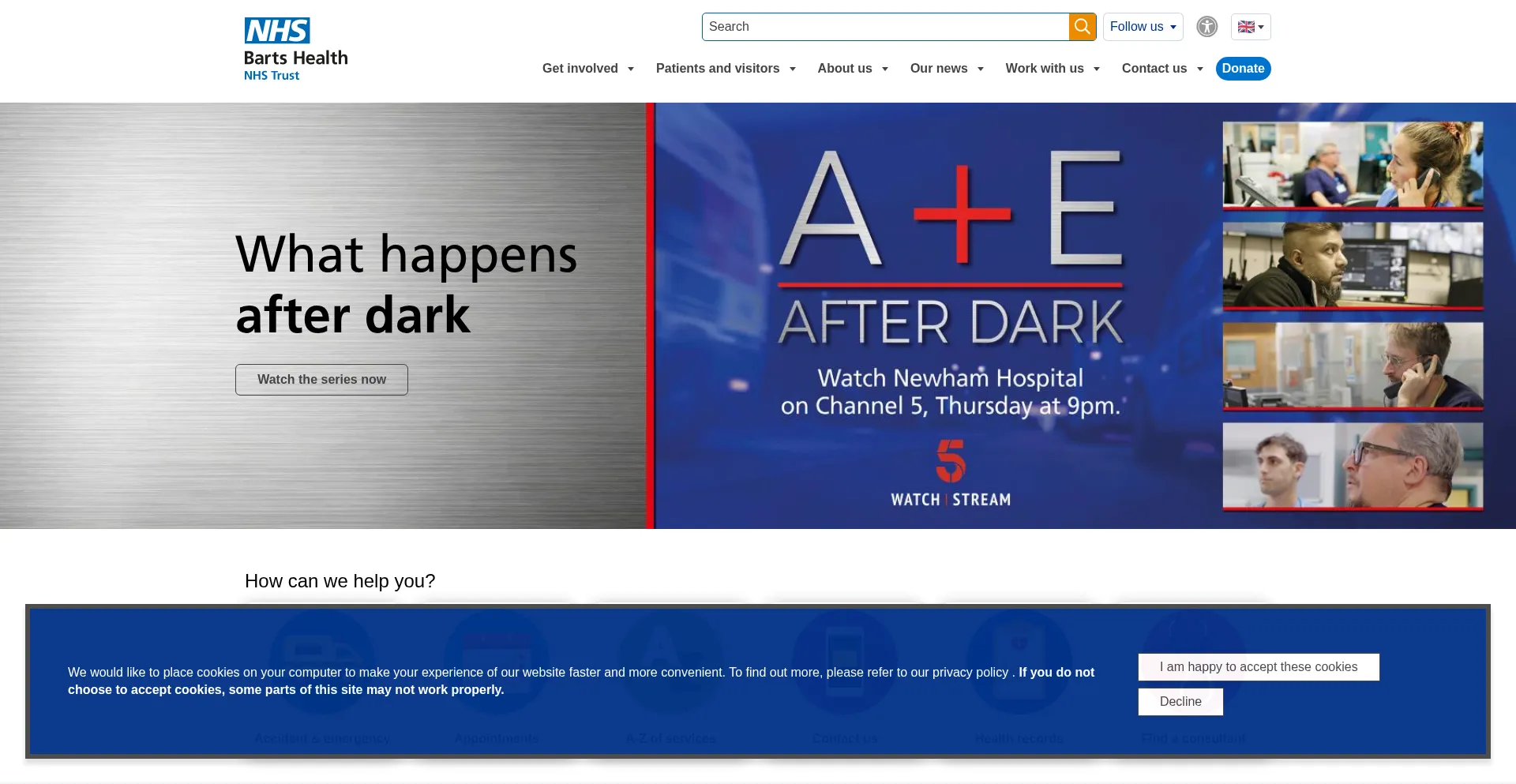Expand the About us menu
1516x784 pixels.
pos(853,69)
